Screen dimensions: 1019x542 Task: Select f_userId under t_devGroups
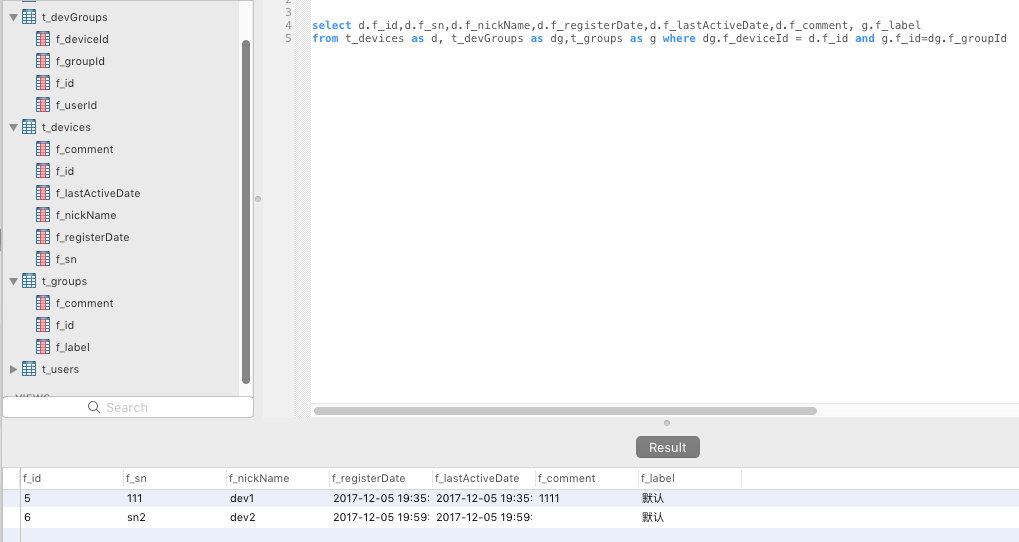tap(76, 105)
